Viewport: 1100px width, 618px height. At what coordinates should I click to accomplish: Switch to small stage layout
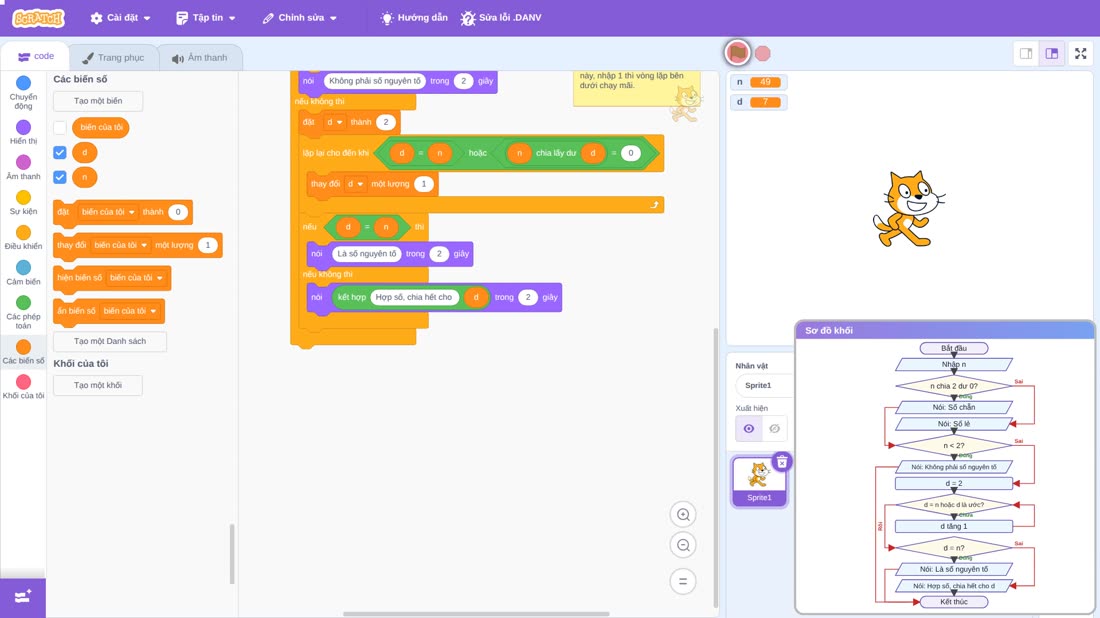pyautogui.click(x=1026, y=53)
